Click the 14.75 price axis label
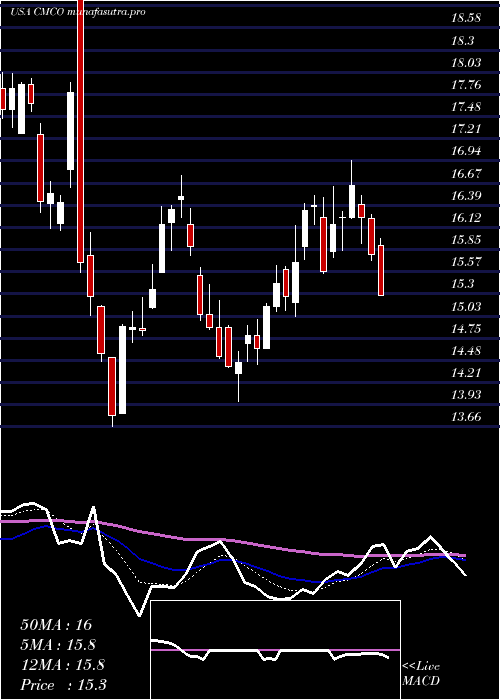 click(465, 329)
